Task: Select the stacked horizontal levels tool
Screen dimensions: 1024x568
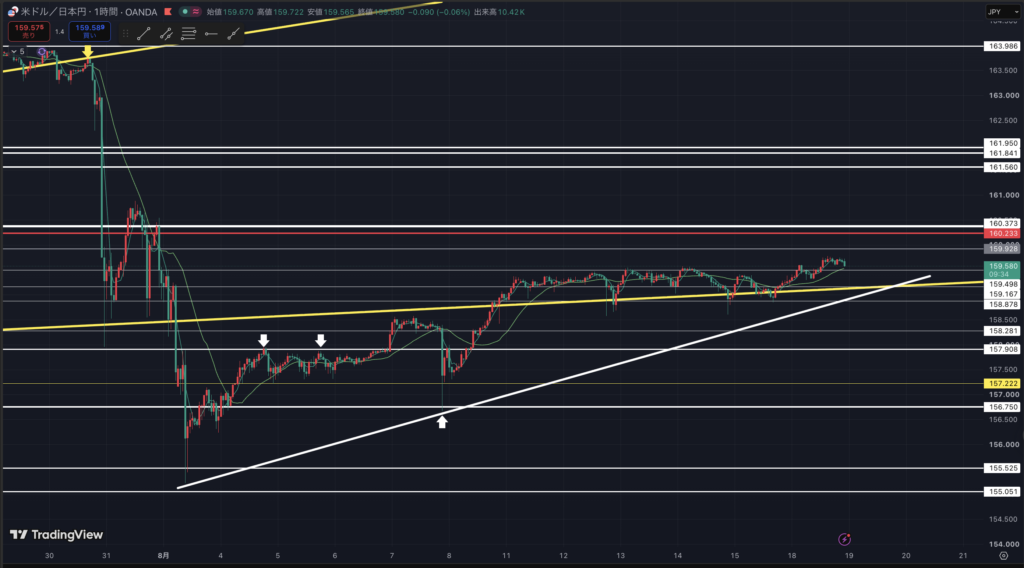Action: (x=188, y=34)
